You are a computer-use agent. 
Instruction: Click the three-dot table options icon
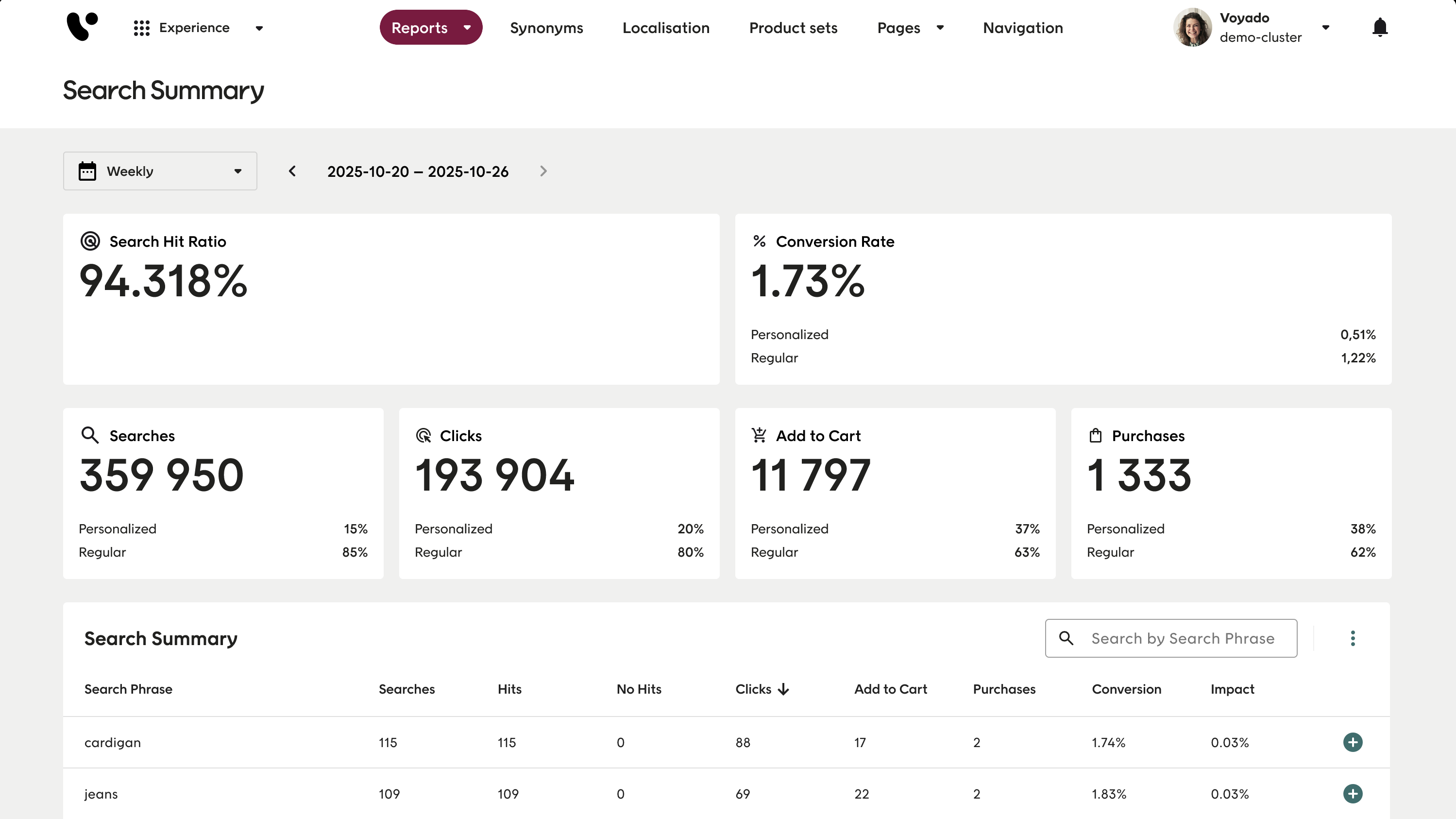click(1353, 638)
